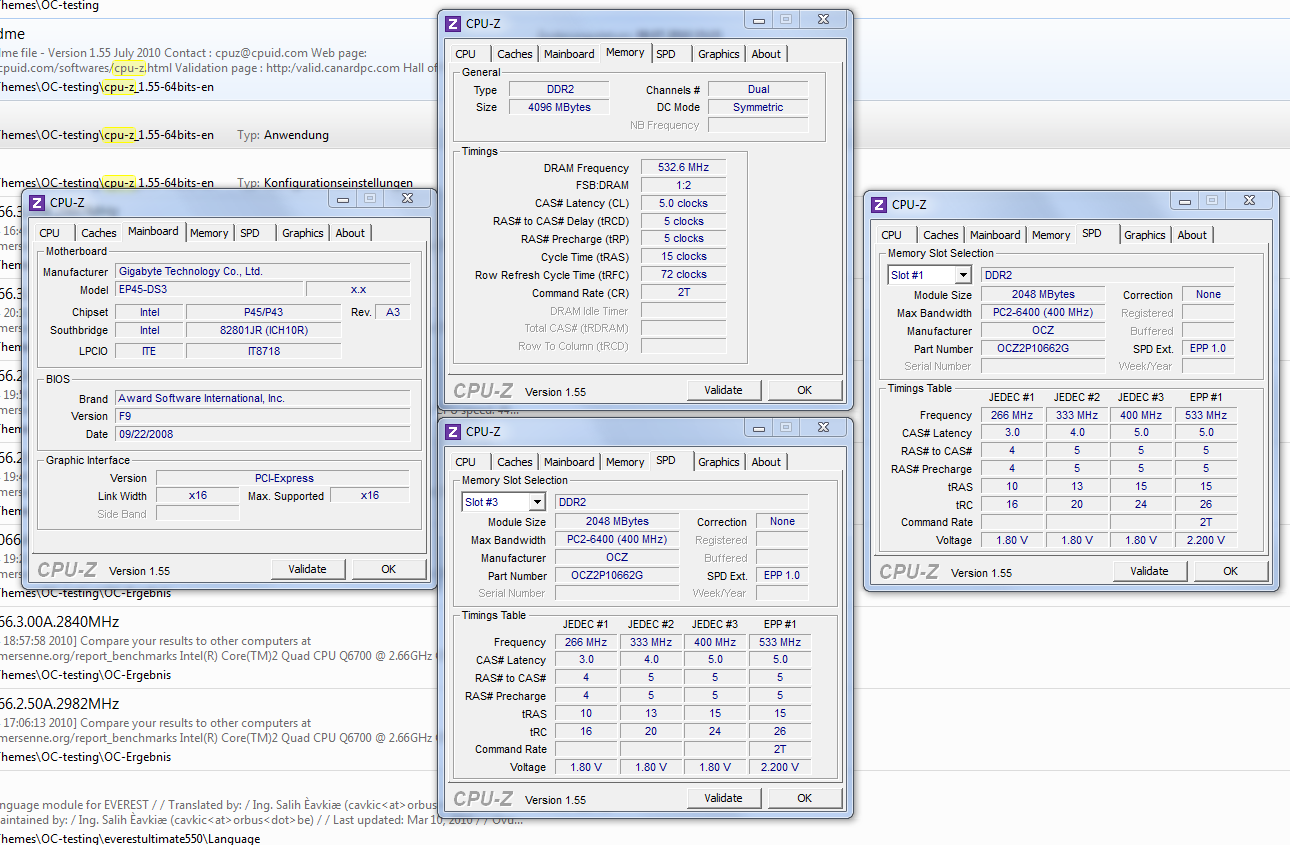Image resolution: width=1290 pixels, height=845 pixels.
Task: Go to Memory tab in Slot #1 SPD window
Action: point(1051,235)
